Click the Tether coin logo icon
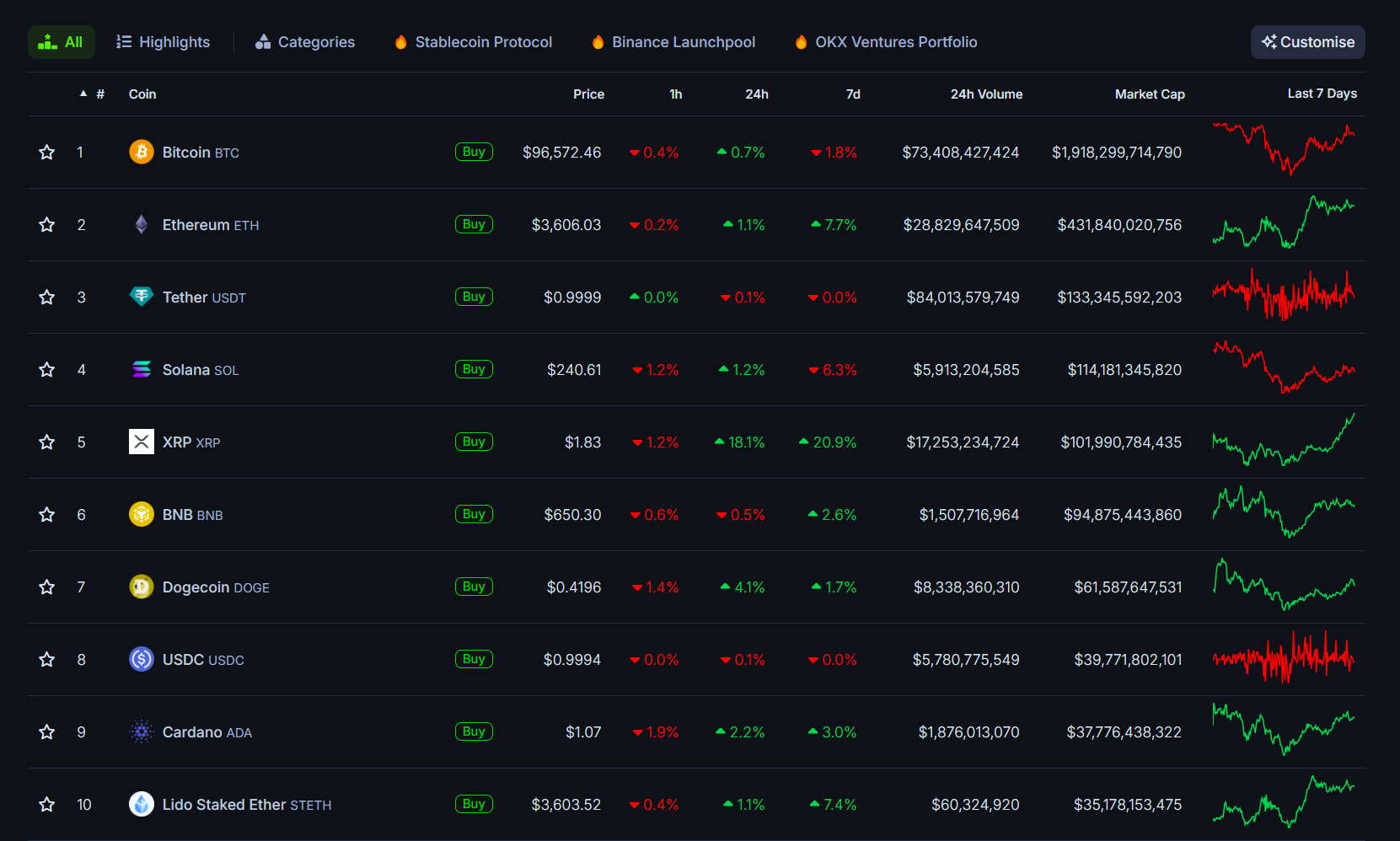Viewport: 1400px width, 841px height. [x=141, y=297]
